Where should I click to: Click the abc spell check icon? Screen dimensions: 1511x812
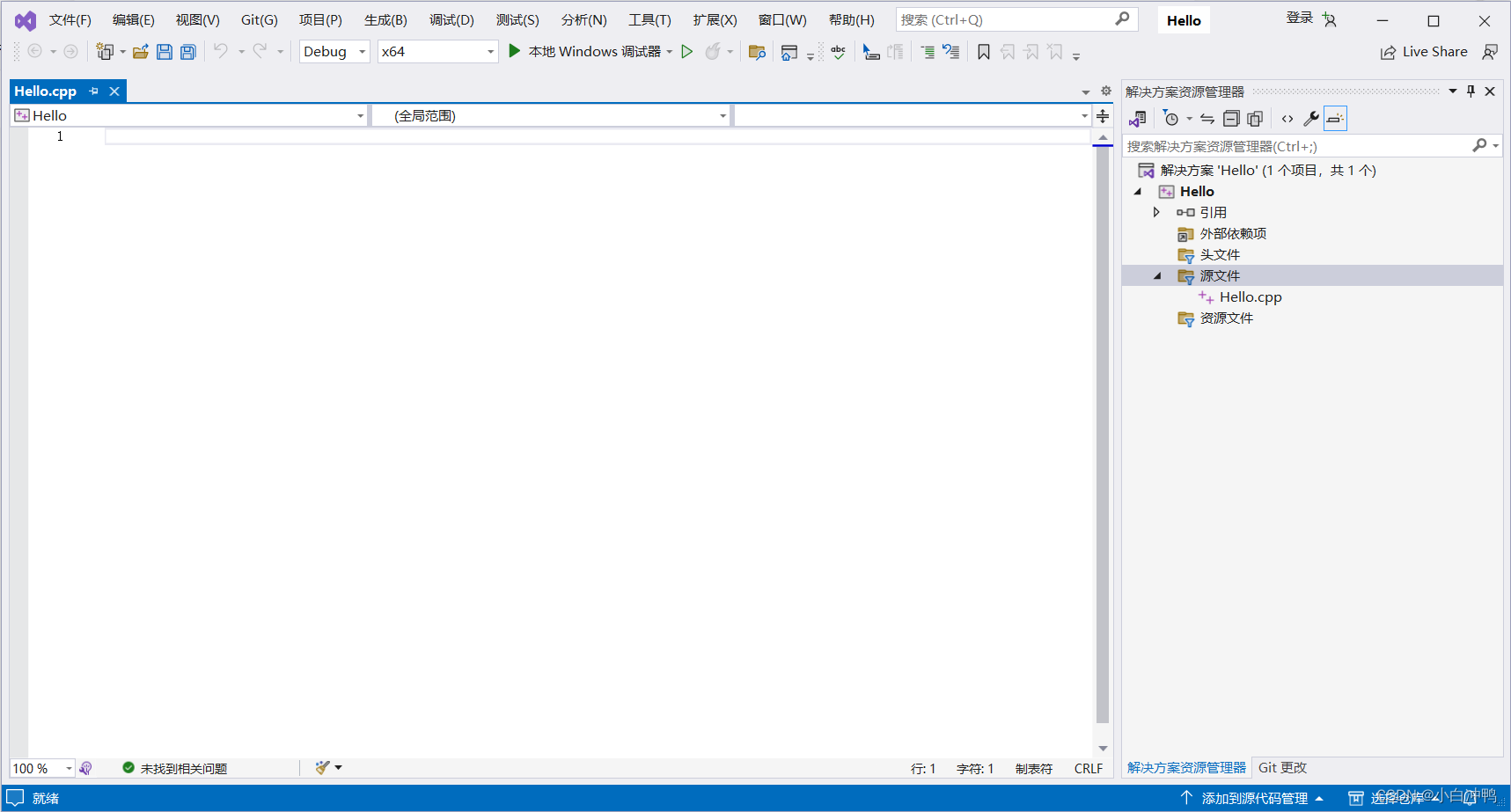click(838, 52)
